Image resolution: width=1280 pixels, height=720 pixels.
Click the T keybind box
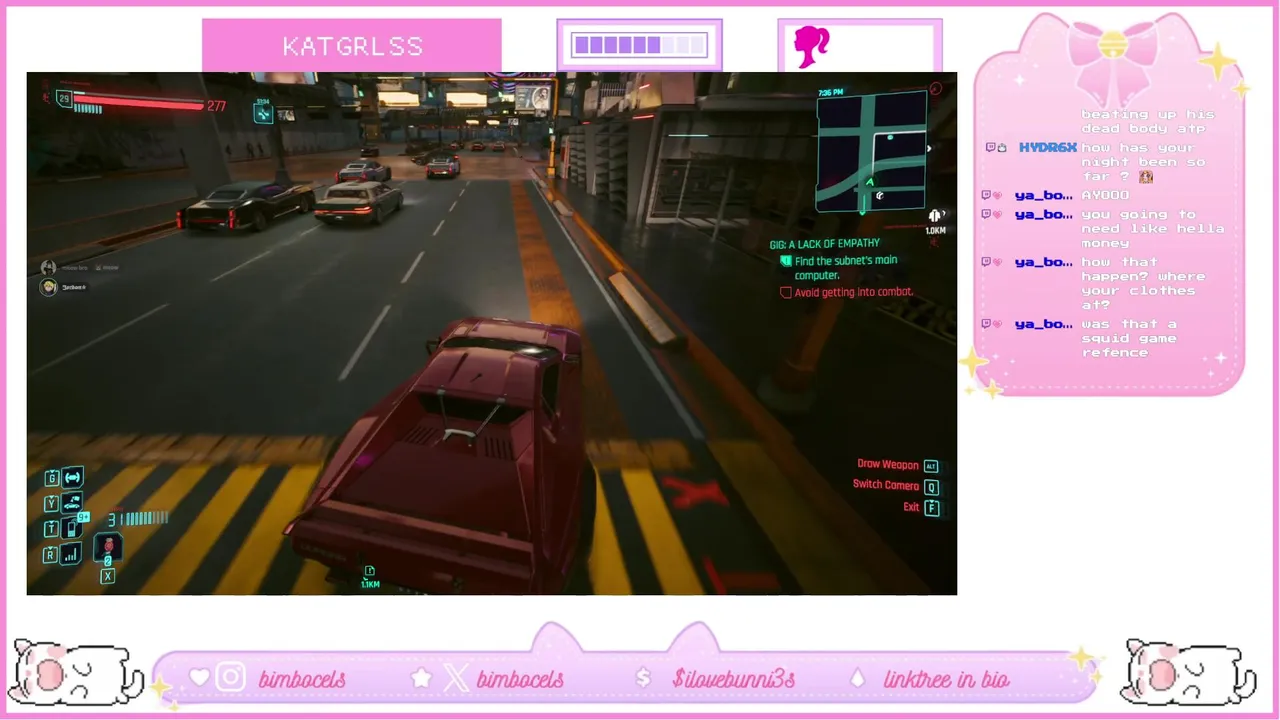pyautogui.click(x=52, y=530)
